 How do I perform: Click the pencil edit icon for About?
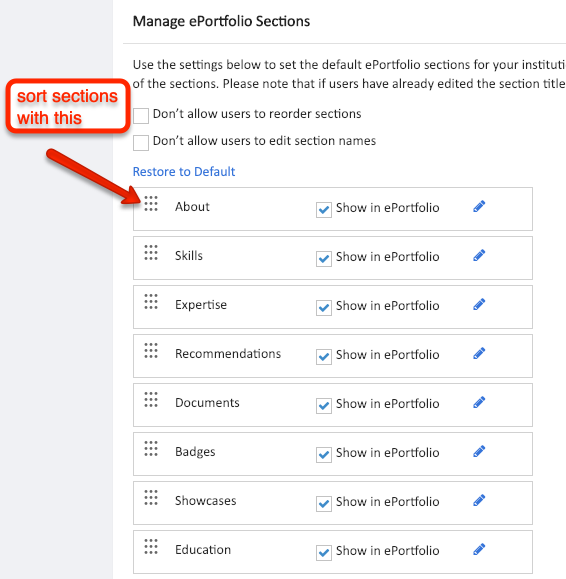point(479,206)
